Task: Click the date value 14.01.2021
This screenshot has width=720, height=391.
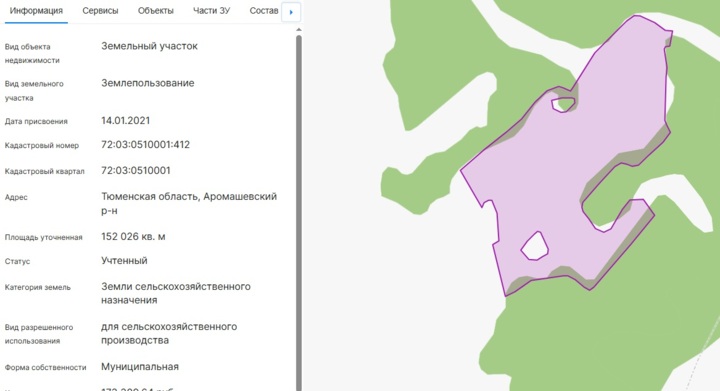Action: point(125,121)
